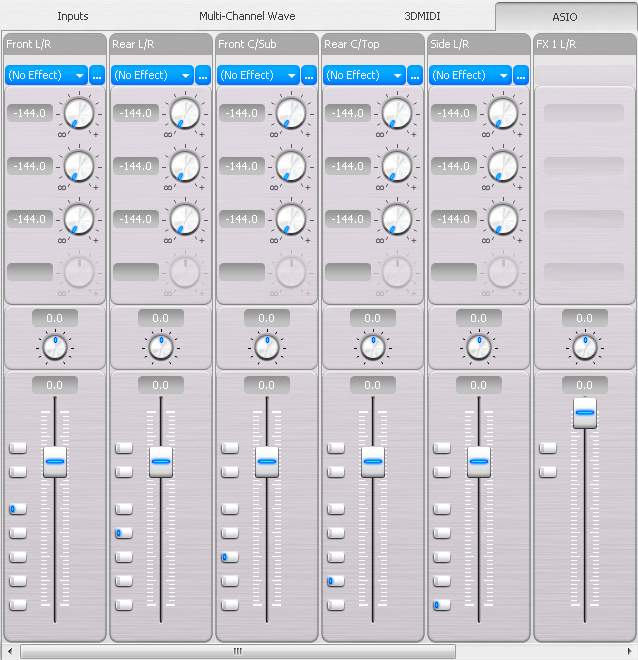The height and width of the screenshot is (660, 638).
Task: Click the top send knob in Front L/R strip
Action: pyautogui.click(x=78, y=114)
